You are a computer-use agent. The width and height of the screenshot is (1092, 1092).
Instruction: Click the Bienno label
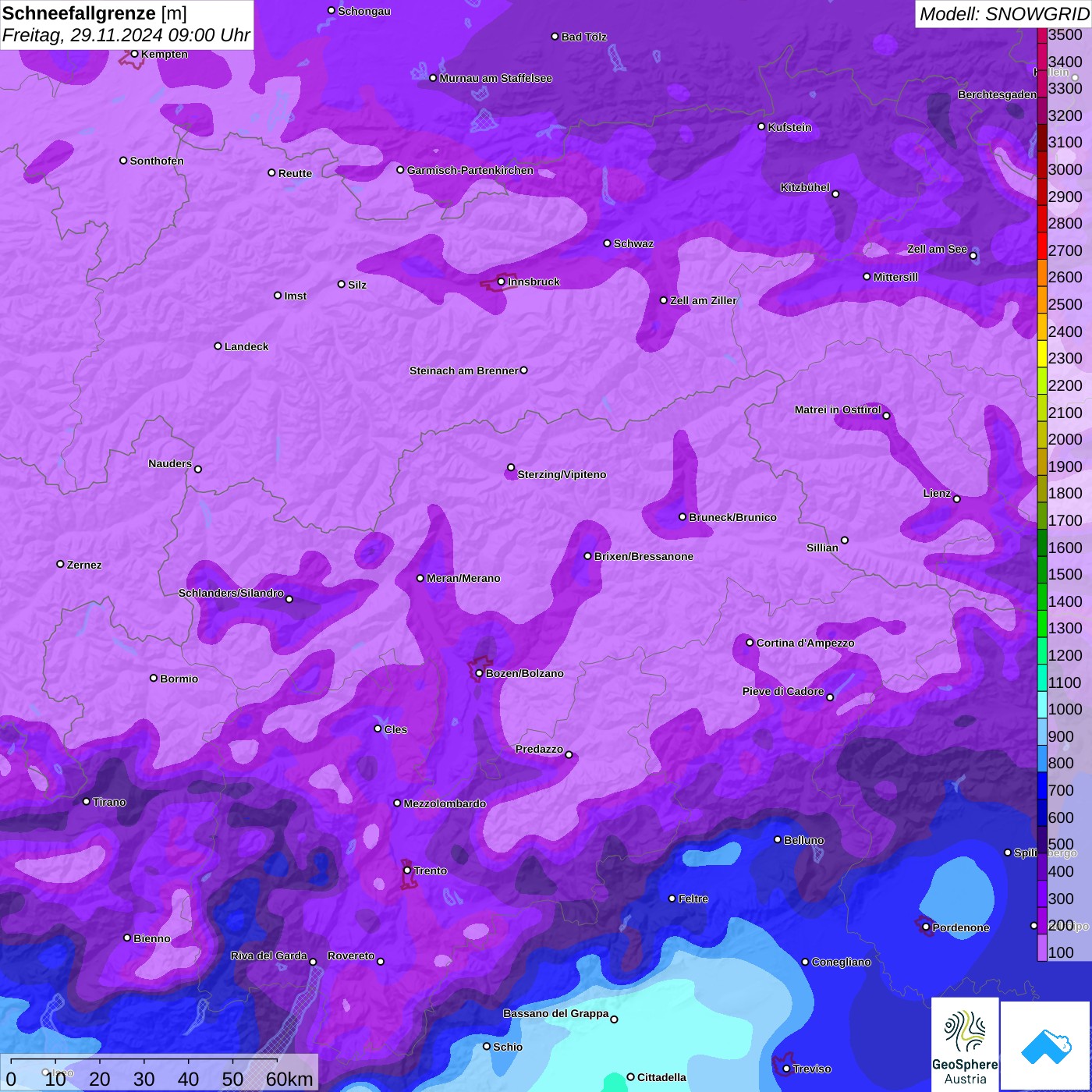click(151, 938)
